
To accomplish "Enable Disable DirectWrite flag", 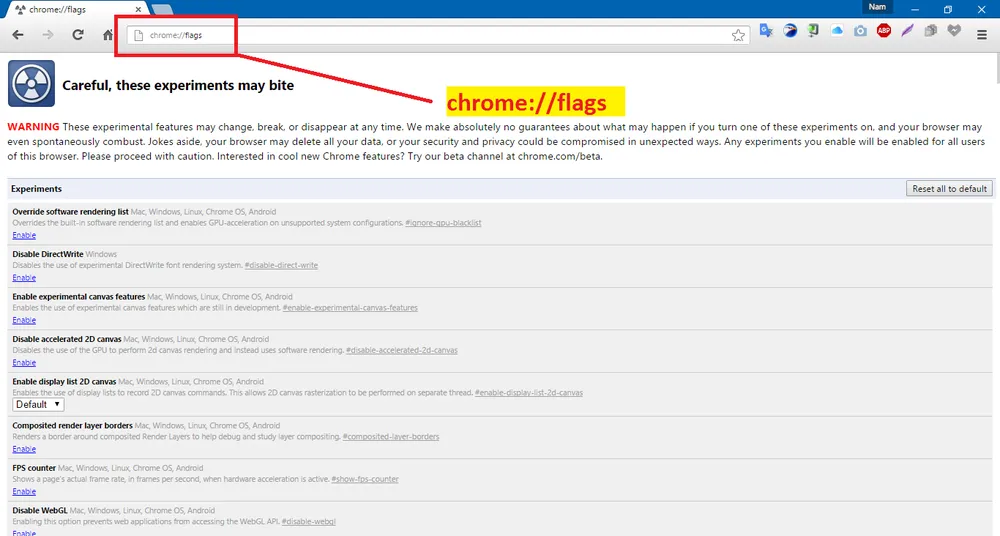I will [x=24, y=278].
